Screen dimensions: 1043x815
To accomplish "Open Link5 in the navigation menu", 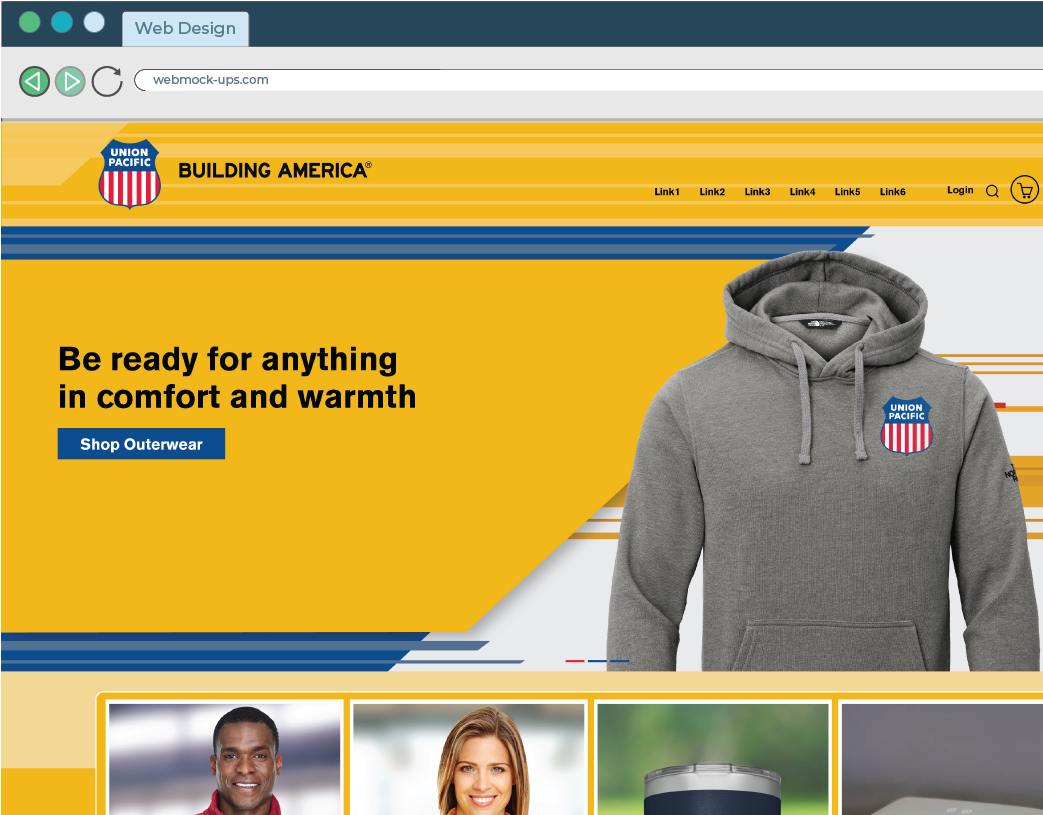I will click(x=847, y=192).
